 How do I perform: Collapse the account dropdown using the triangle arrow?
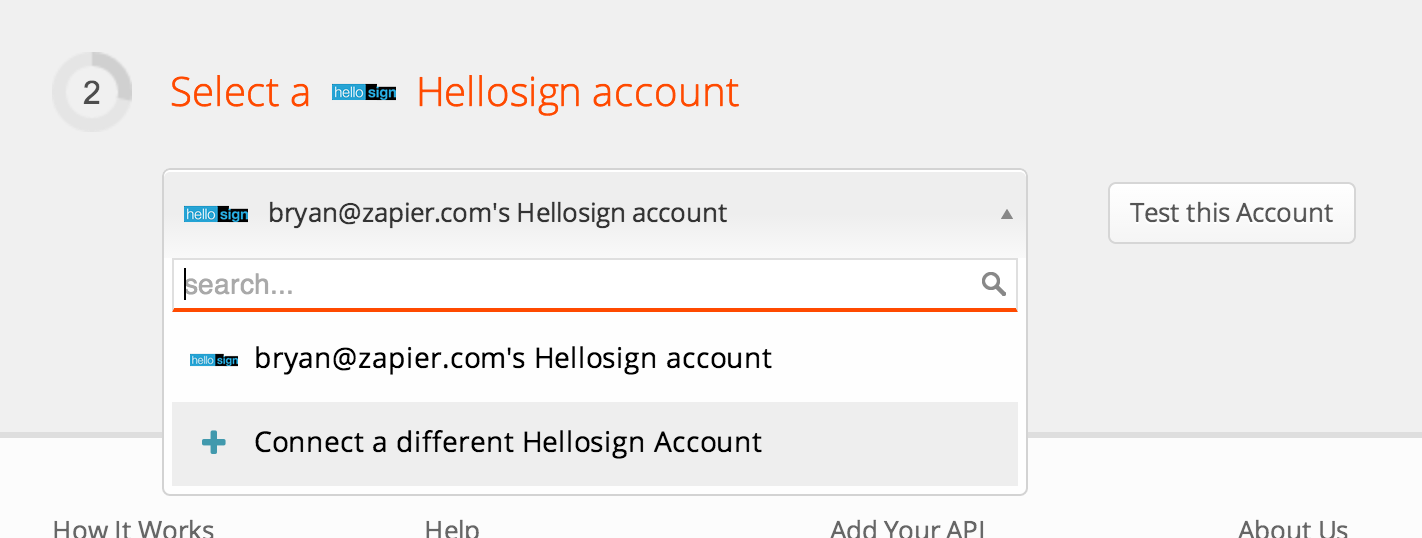(x=1007, y=213)
